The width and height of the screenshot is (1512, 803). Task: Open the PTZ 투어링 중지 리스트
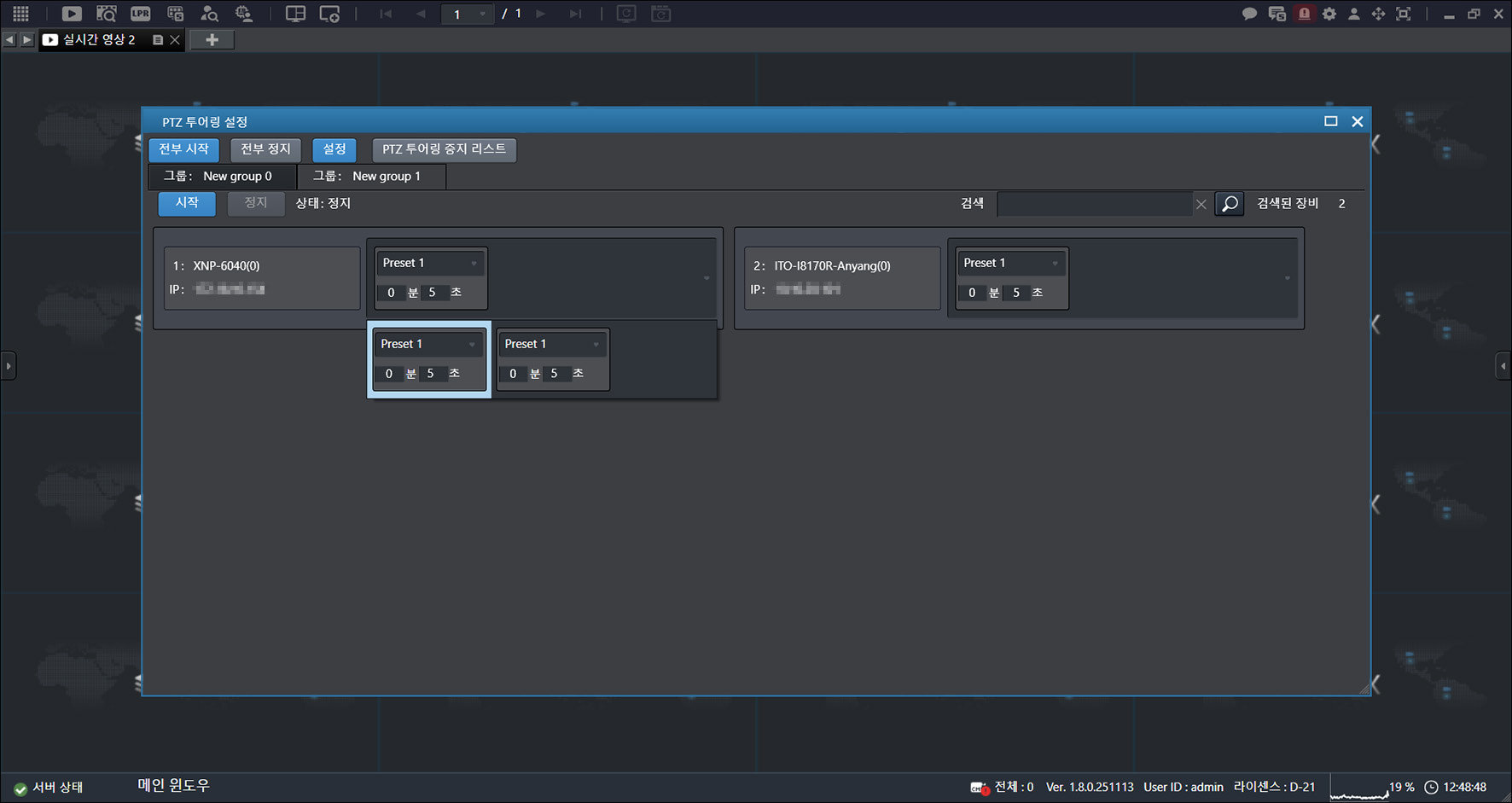444,149
